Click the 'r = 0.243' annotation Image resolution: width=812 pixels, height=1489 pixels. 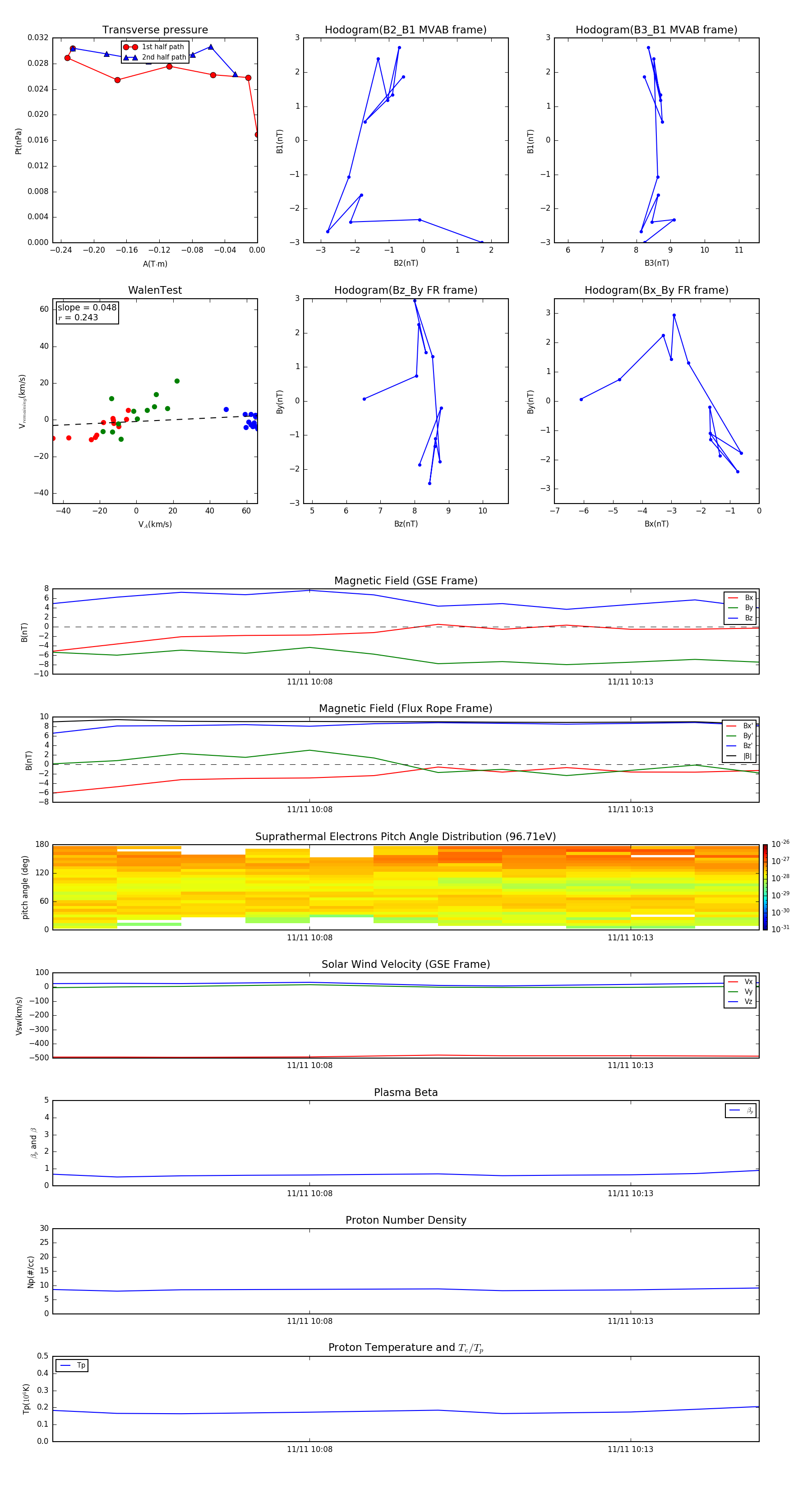78,317
